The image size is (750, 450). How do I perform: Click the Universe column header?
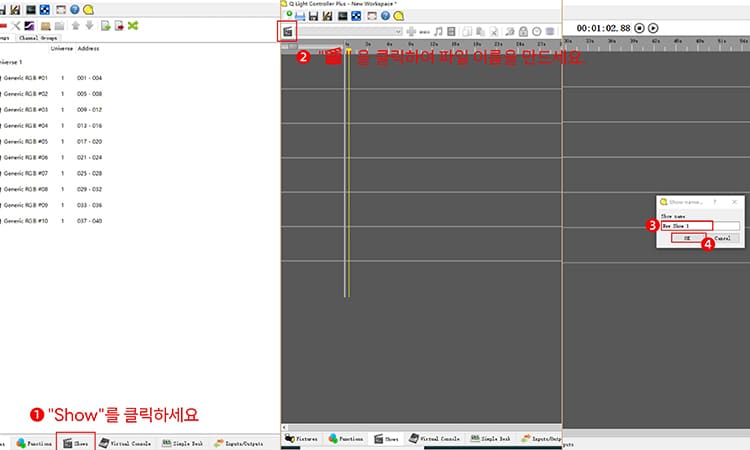tap(62, 48)
